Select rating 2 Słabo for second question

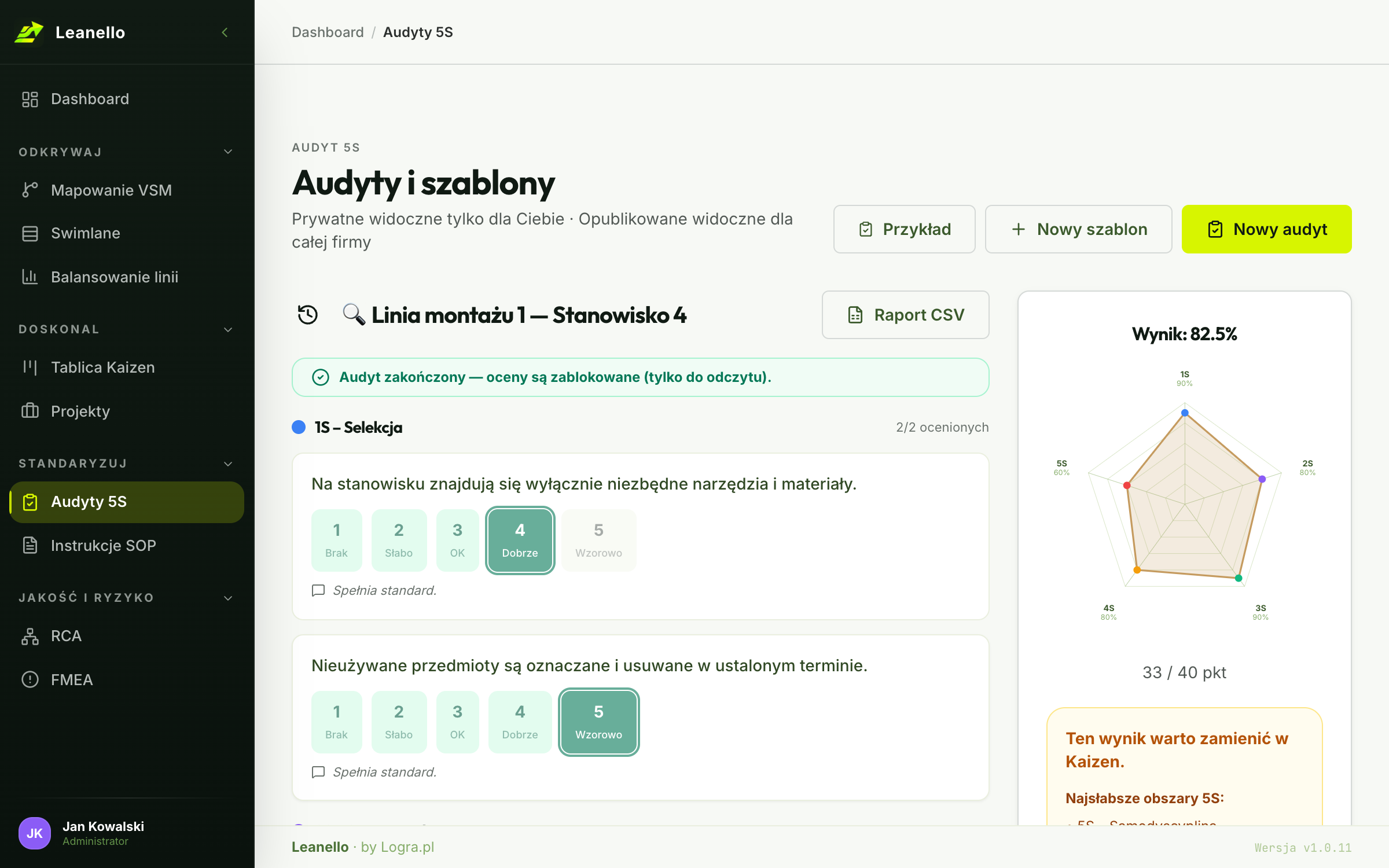coord(399,722)
